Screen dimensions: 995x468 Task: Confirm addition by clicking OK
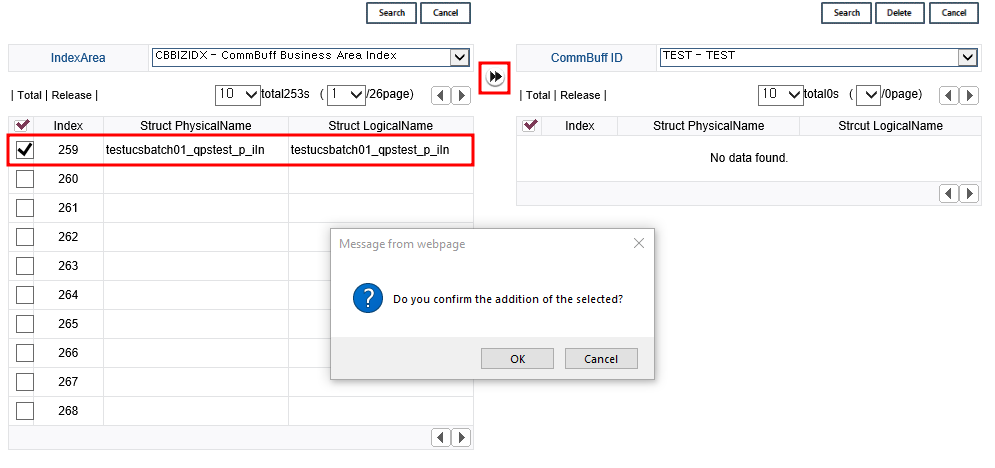[517, 359]
